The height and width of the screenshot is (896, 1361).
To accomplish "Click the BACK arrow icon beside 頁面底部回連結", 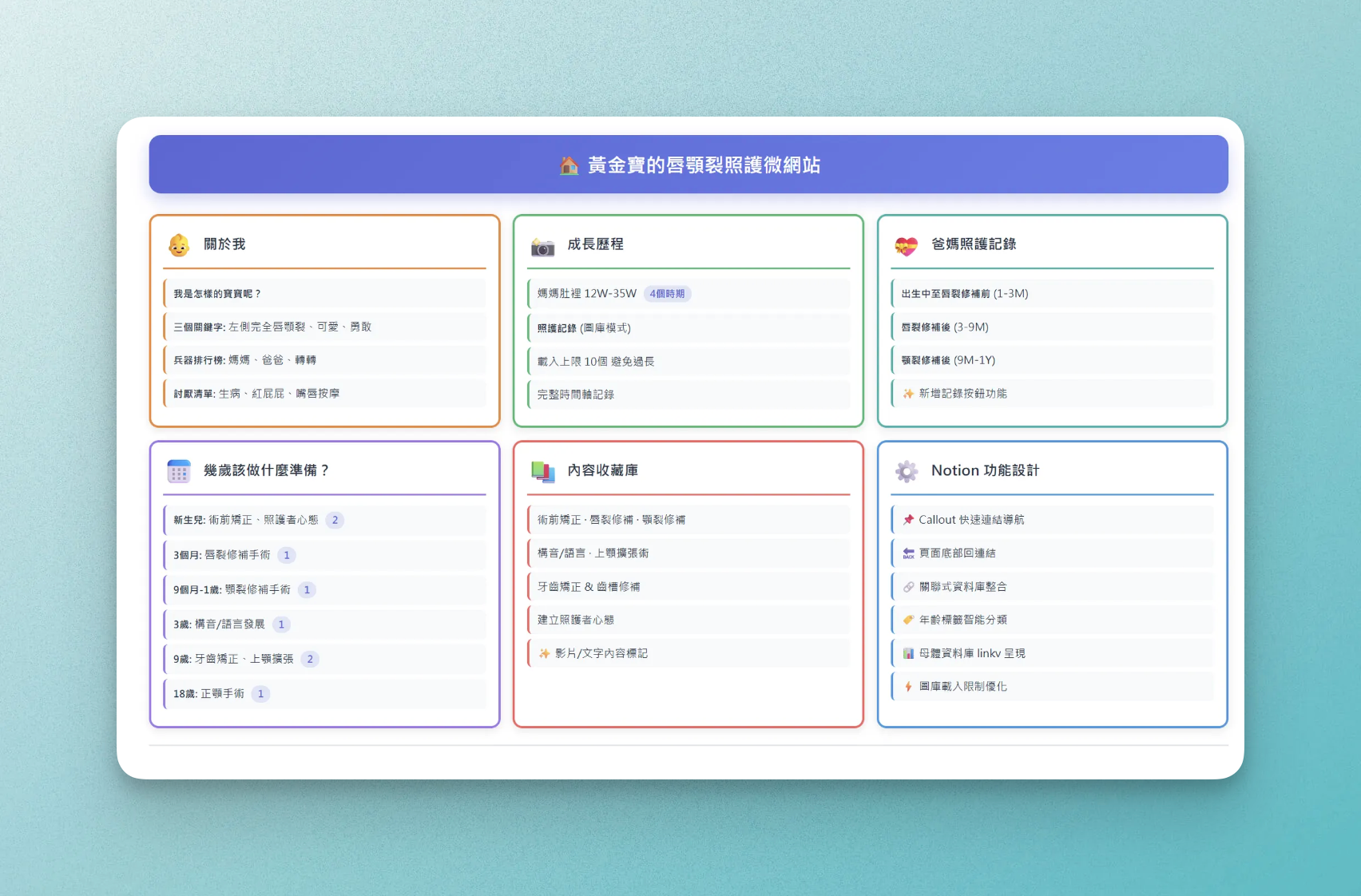I will (x=908, y=553).
